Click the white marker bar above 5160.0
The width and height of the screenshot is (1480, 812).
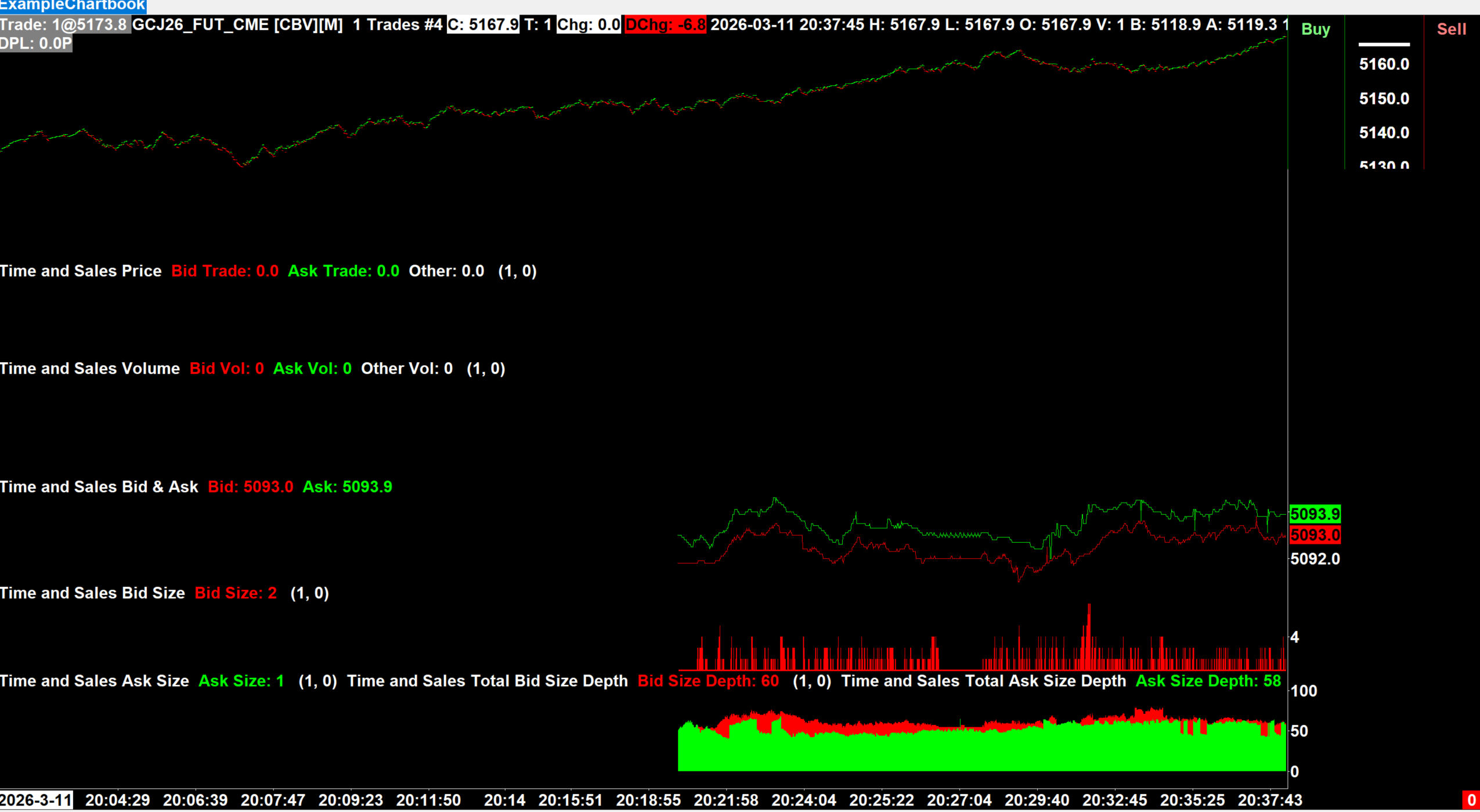point(1384,44)
